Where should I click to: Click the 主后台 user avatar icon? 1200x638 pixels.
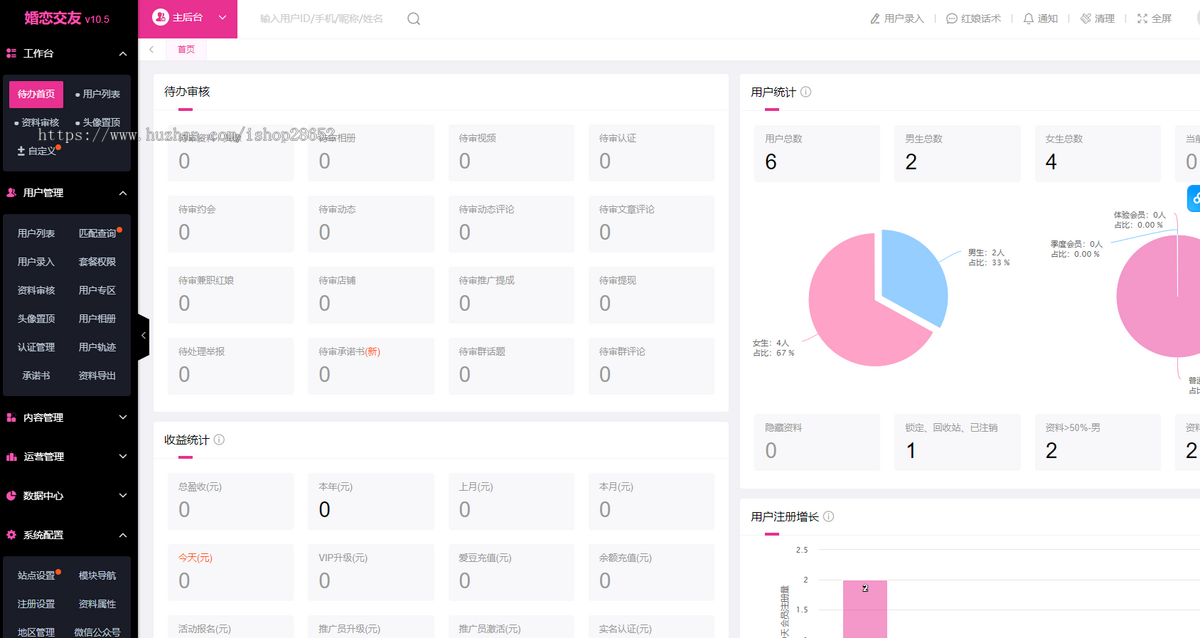pyautogui.click(x=161, y=18)
